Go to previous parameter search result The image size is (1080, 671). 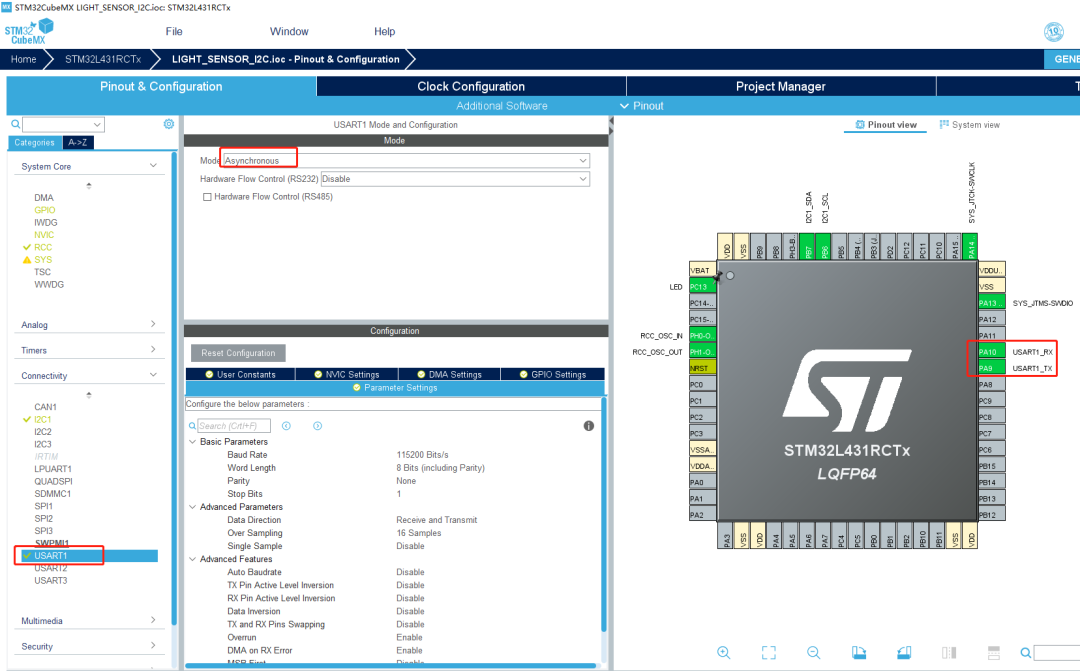click(286, 426)
